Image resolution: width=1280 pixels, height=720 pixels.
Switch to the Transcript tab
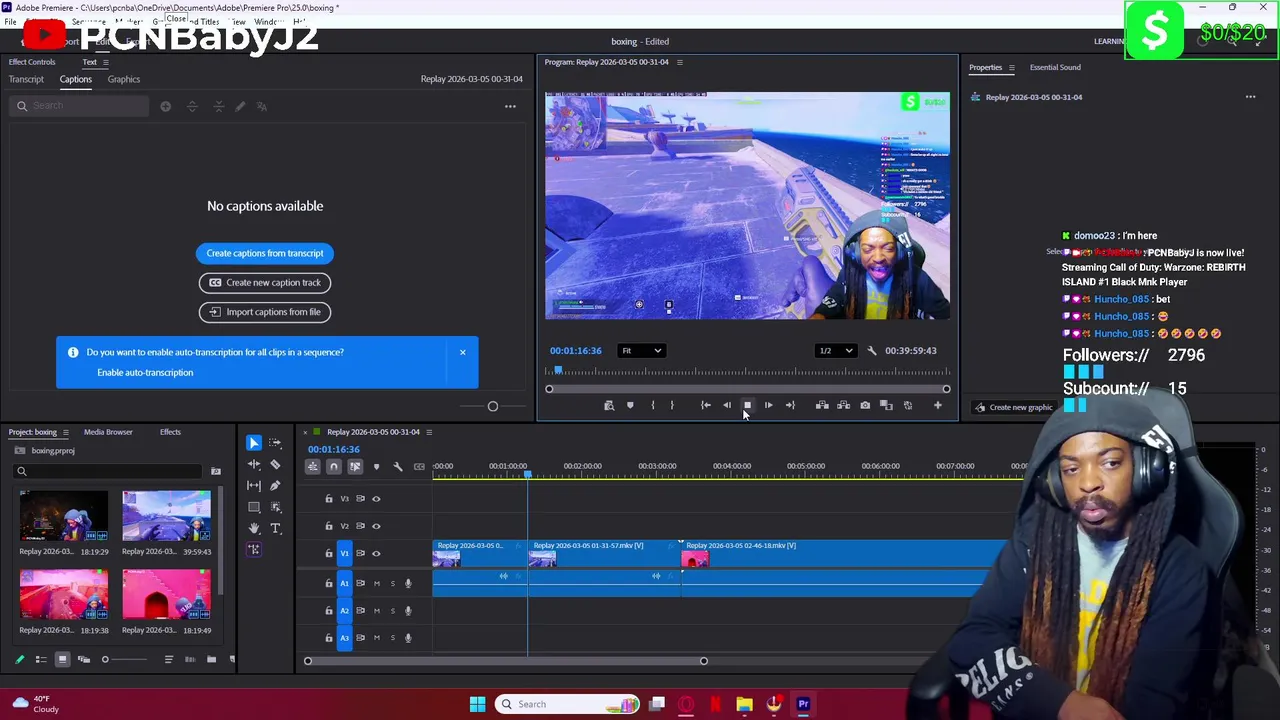point(26,79)
